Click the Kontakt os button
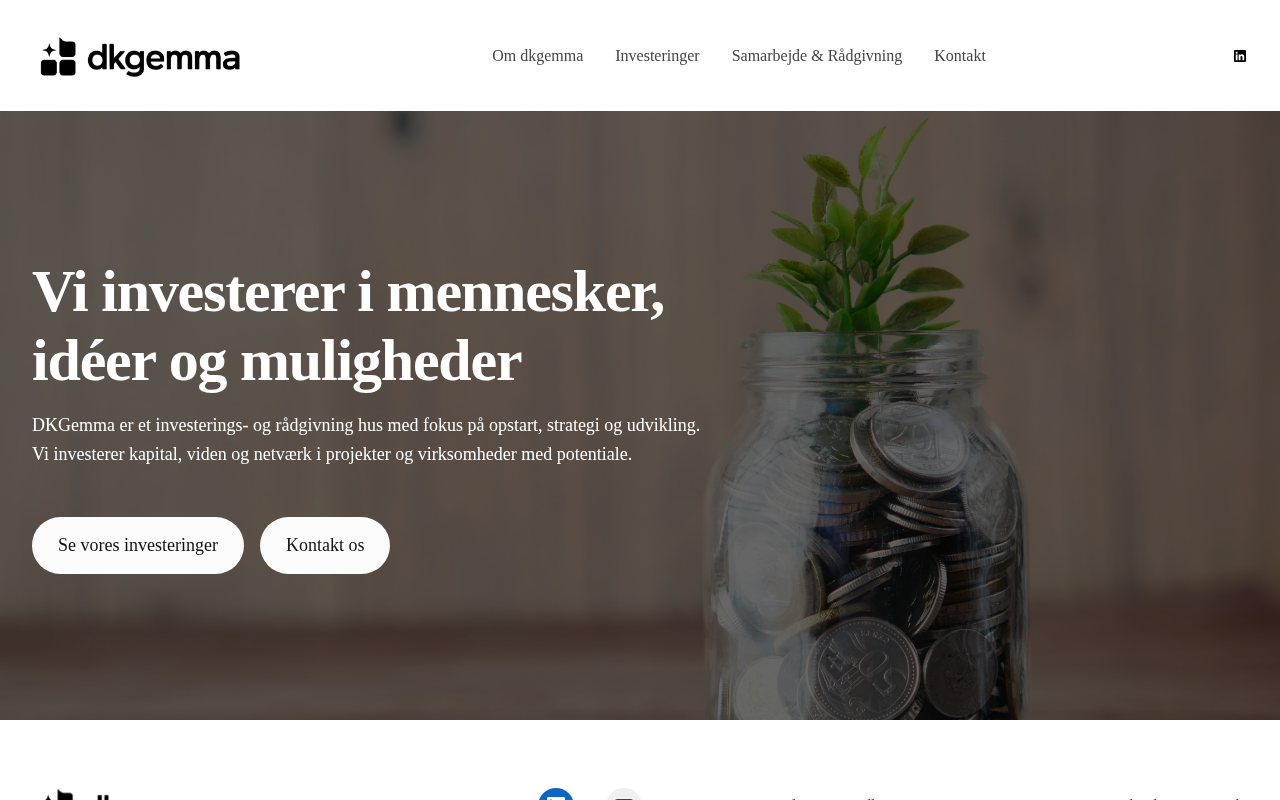This screenshot has width=1280, height=800. point(325,545)
